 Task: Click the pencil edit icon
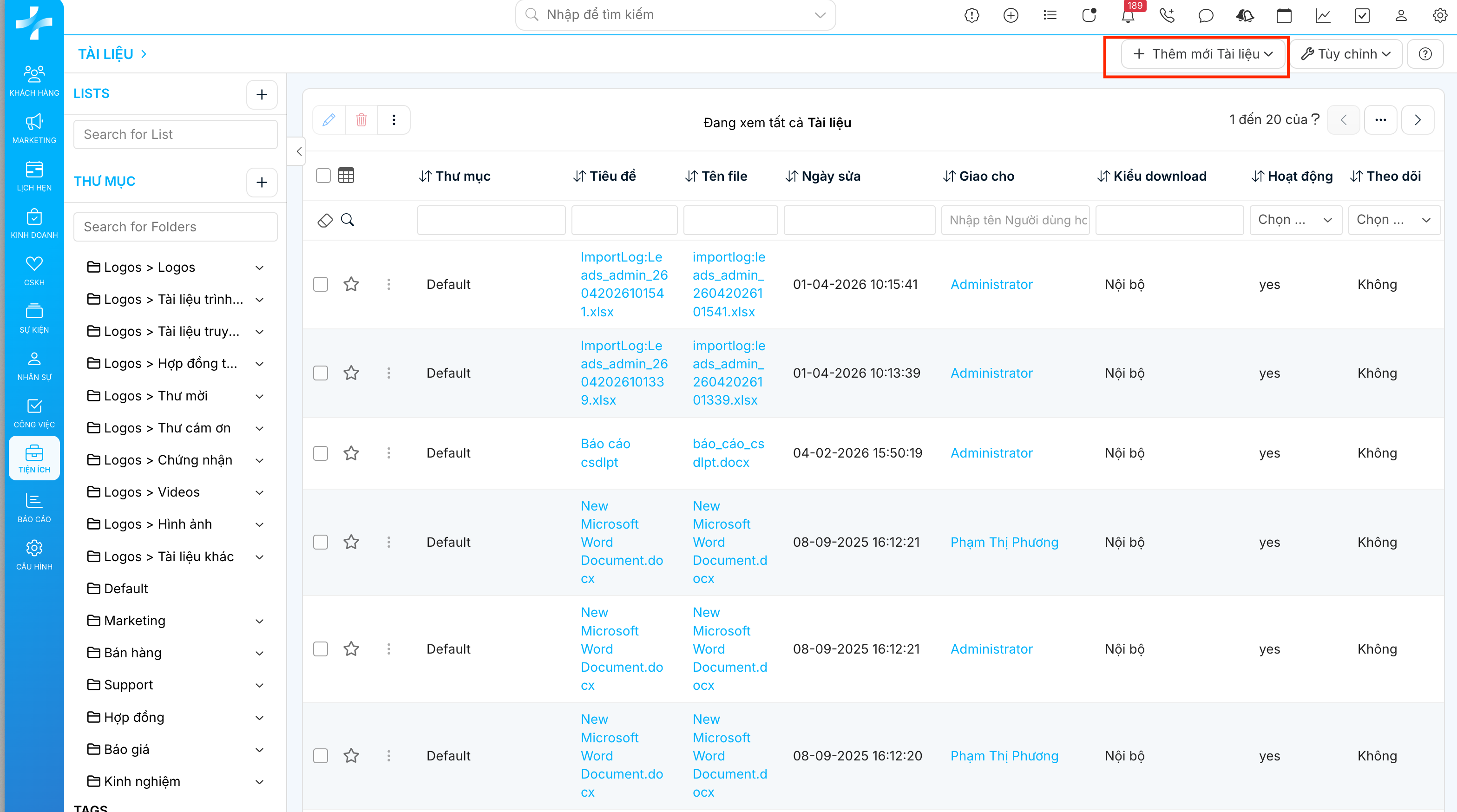328,120
